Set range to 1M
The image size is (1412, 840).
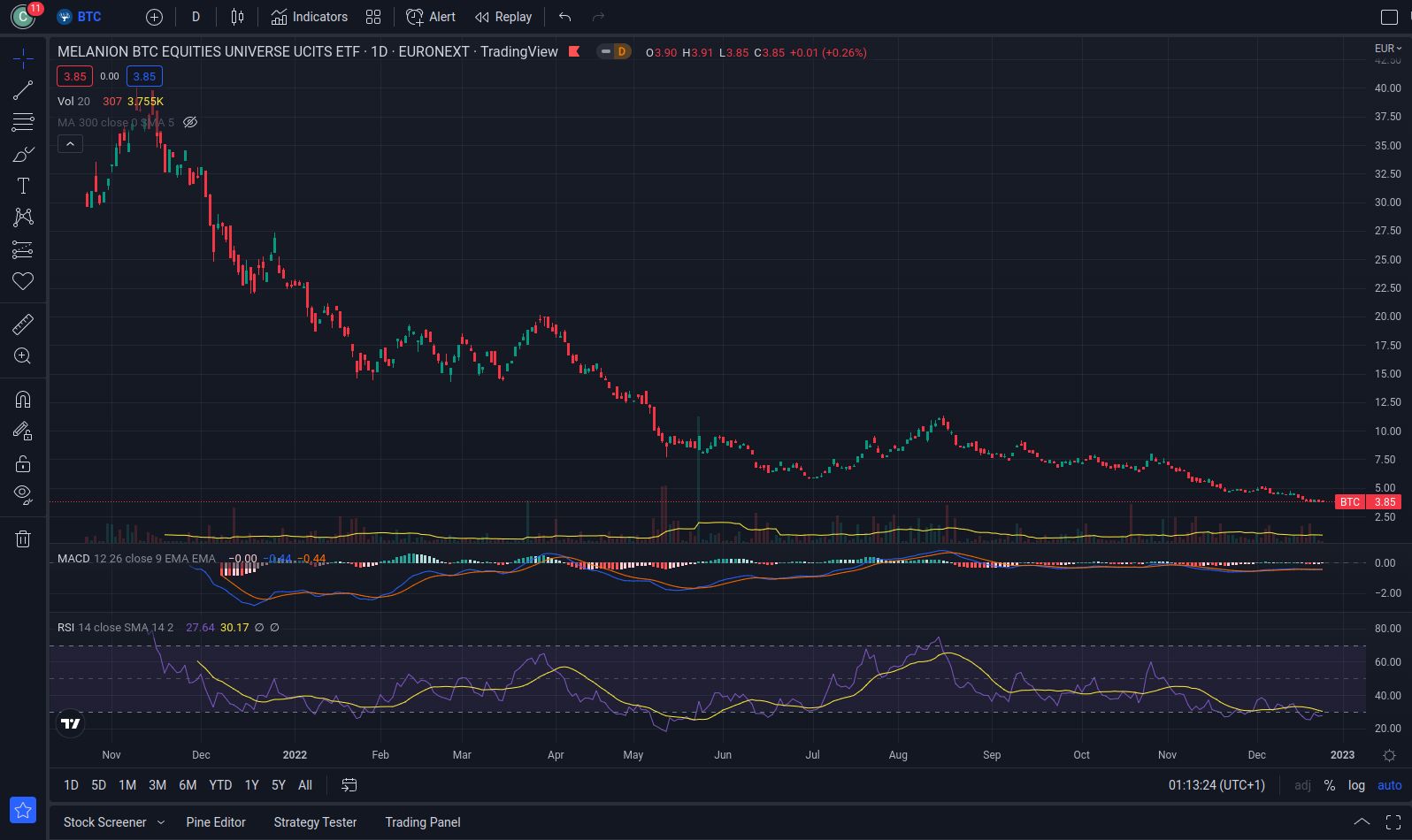[x=127, y=785]
